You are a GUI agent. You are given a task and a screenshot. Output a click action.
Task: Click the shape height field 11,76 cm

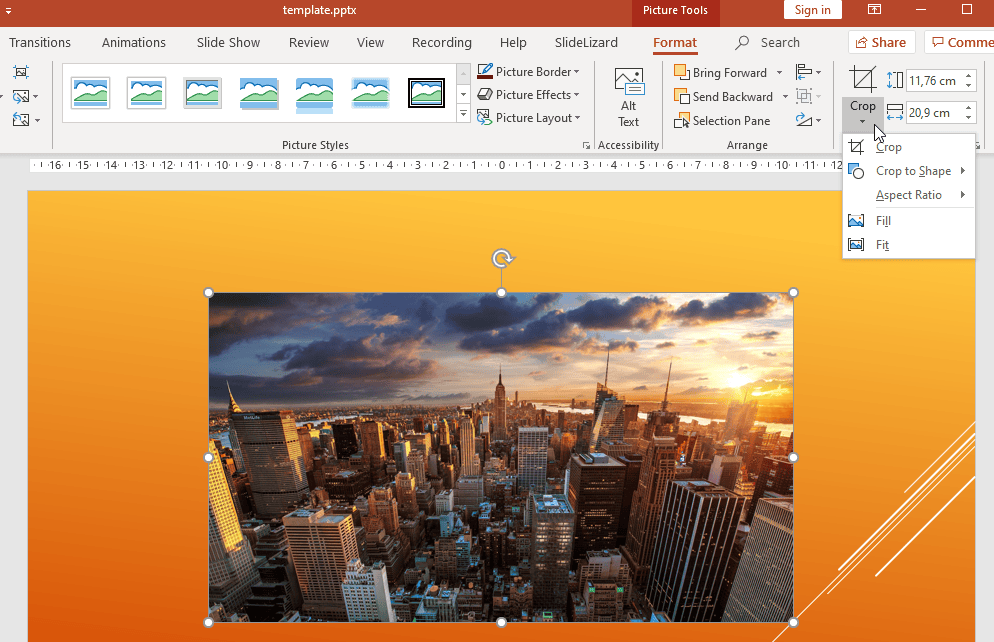933,80
